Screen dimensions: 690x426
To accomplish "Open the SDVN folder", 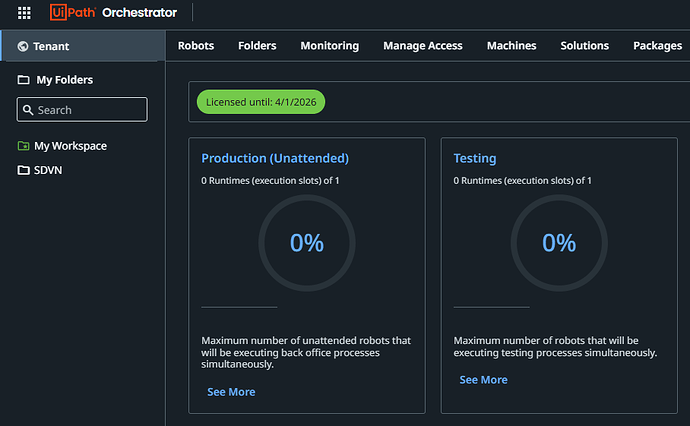I will [x=48, y=170].
